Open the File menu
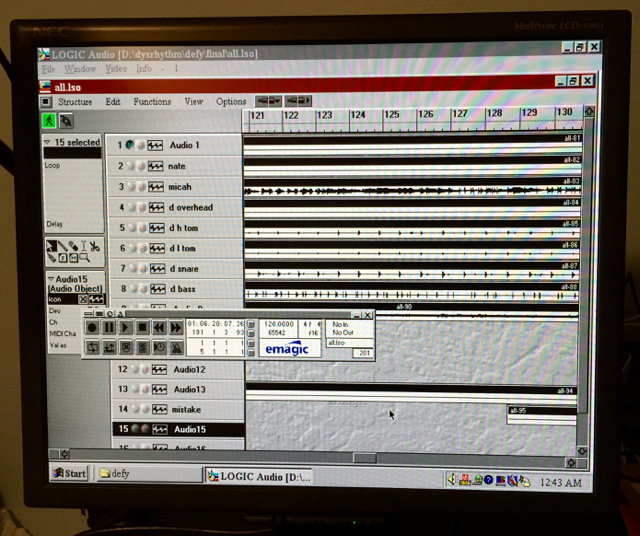This screenshot has height=536, width=640. (48, 69)
